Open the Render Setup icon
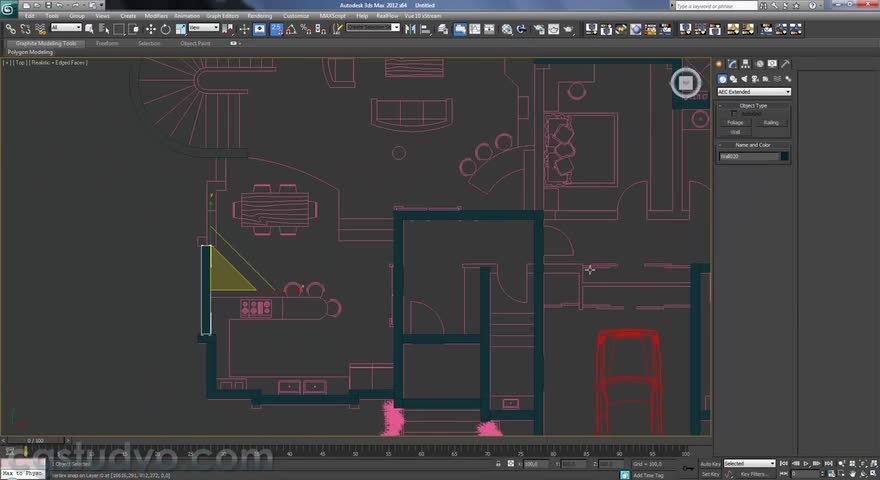Image resolution: width=880 pixels, height=480 pixels. (x=539, y=29)
